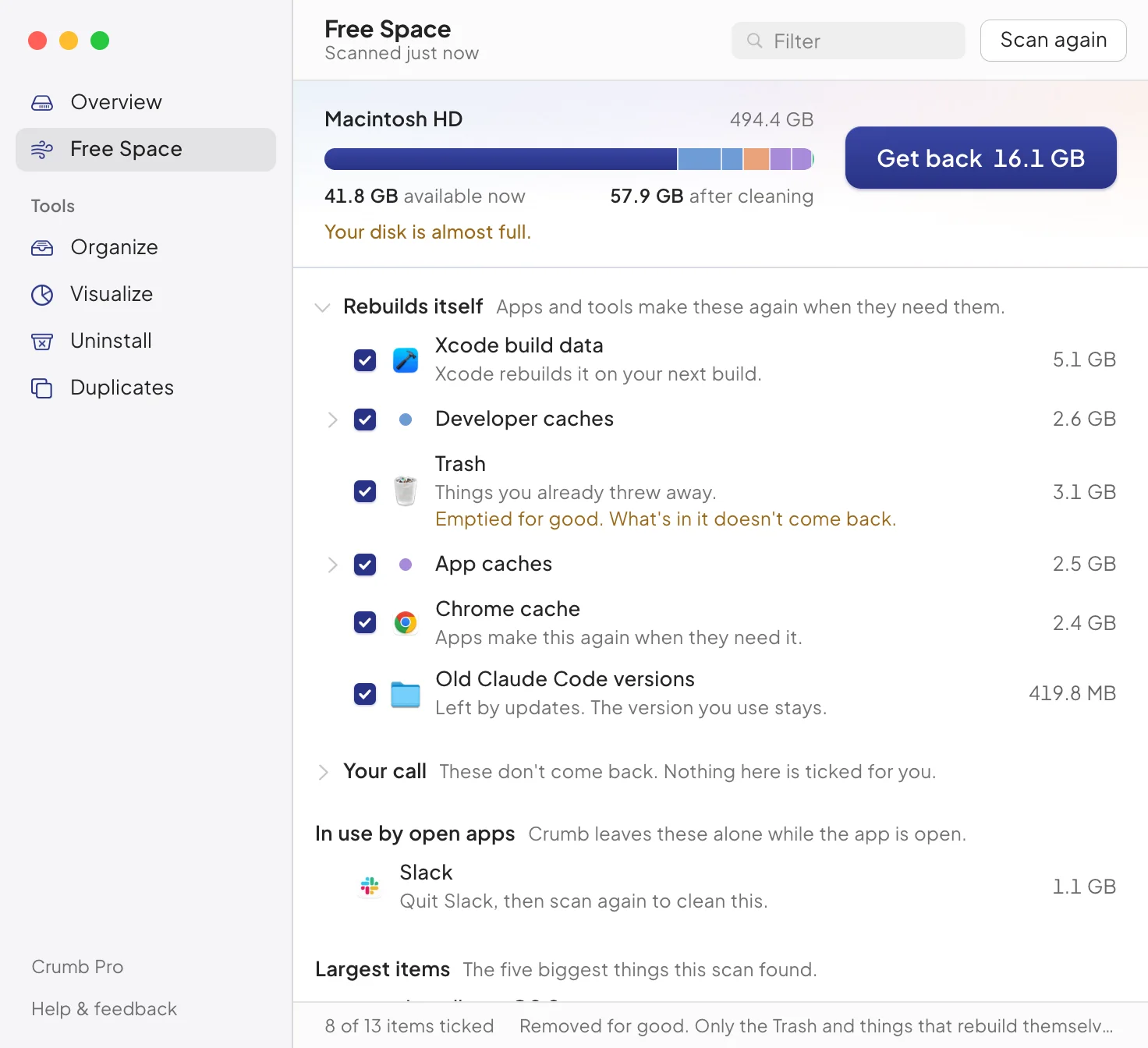
Task: Click the Duplicates stacked squares icon
Action: coord(42,388)
